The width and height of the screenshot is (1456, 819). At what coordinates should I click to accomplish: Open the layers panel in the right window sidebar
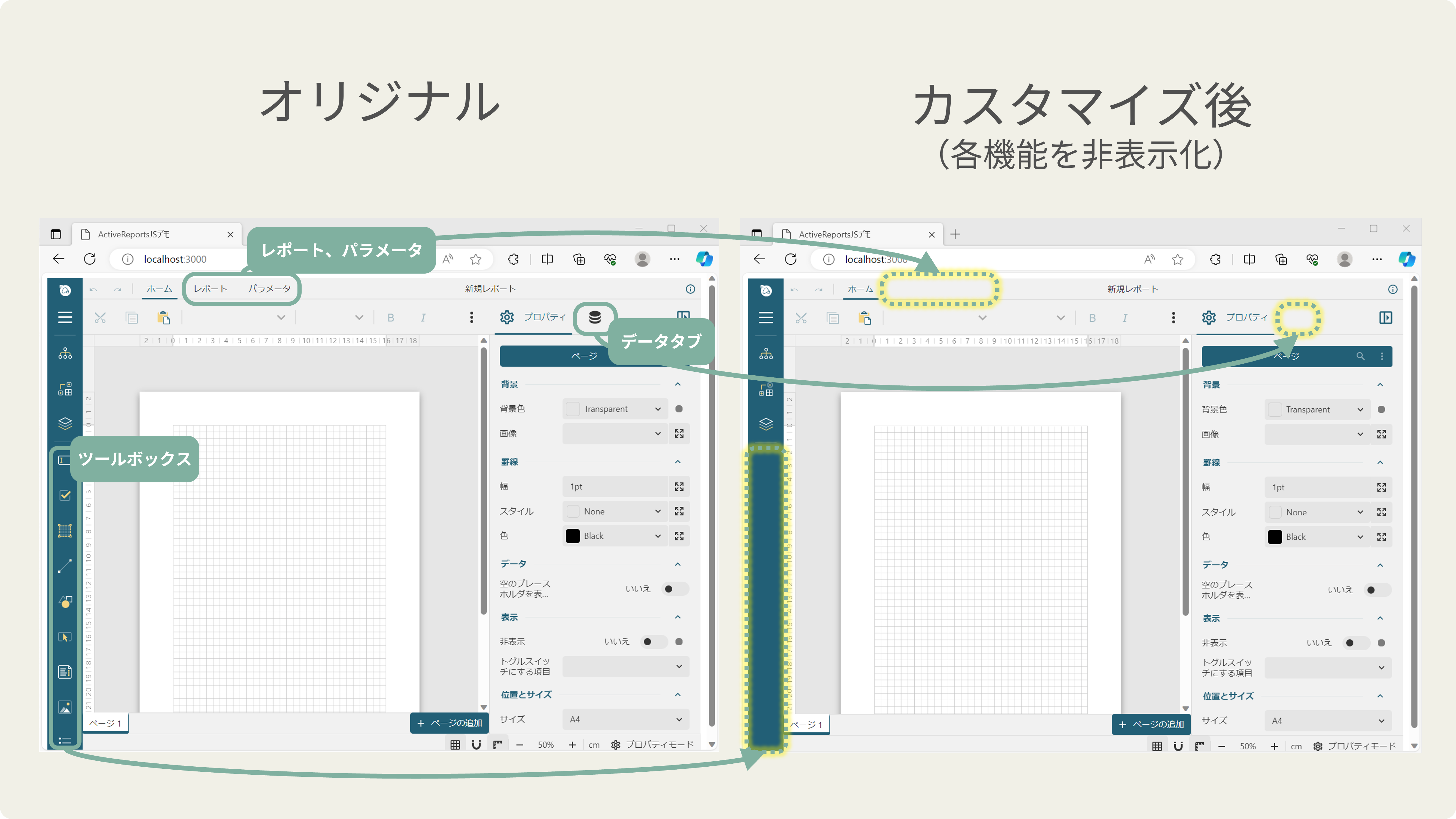[x=766, y=424]
